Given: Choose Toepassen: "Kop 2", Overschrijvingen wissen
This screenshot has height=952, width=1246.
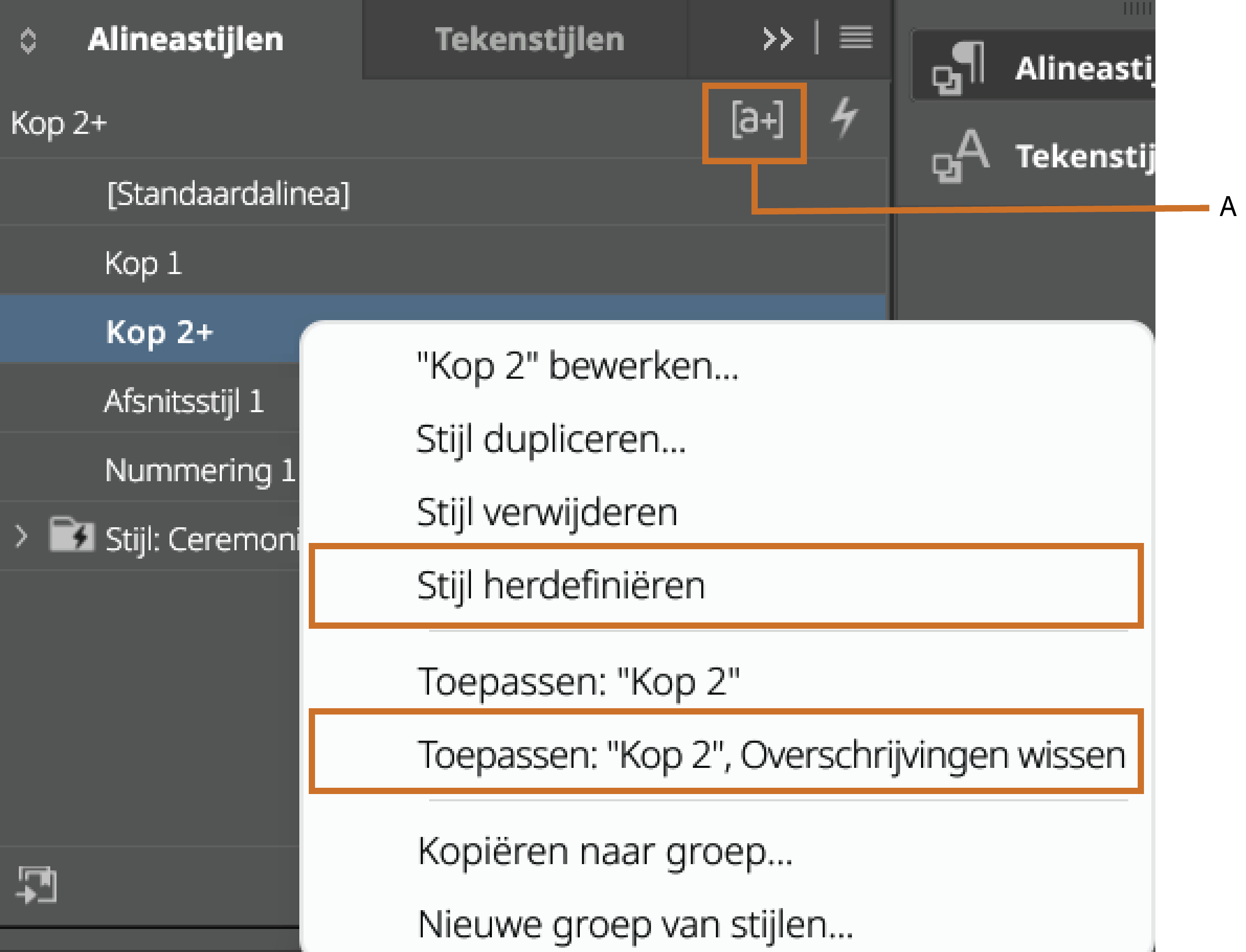Looking at the screenshot, I should (770, 755).
